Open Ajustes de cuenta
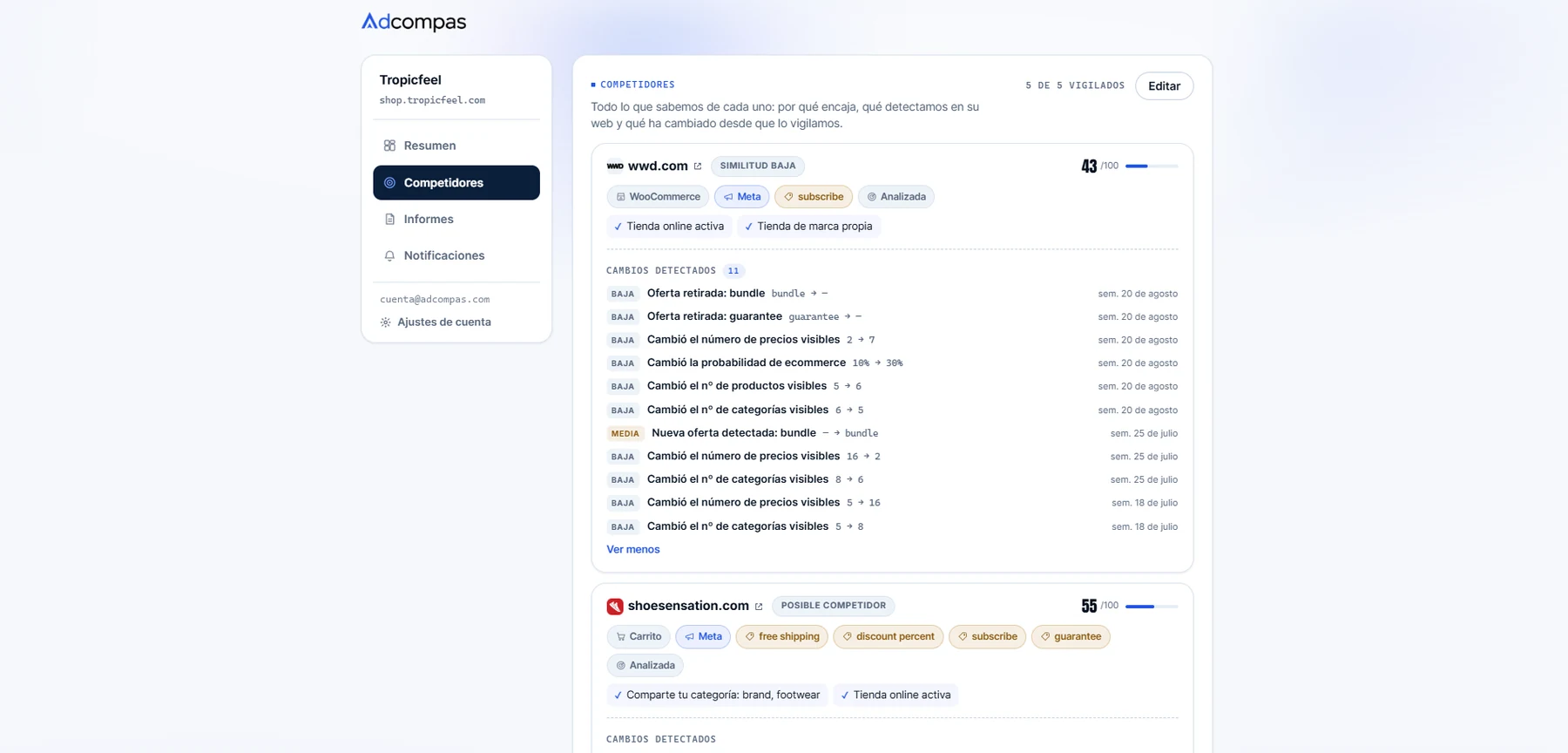The height and width of the screenshot is (753, 1568). 436,322
